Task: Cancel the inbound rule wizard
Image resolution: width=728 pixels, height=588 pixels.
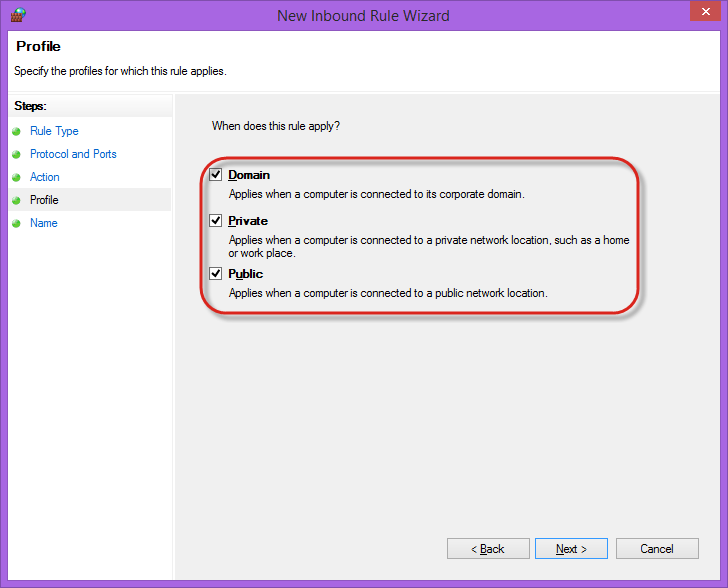Action: coord(657,549)
